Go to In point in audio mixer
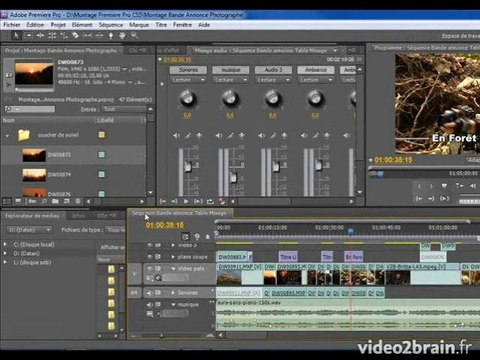480x360 pixels. (163, 201)
